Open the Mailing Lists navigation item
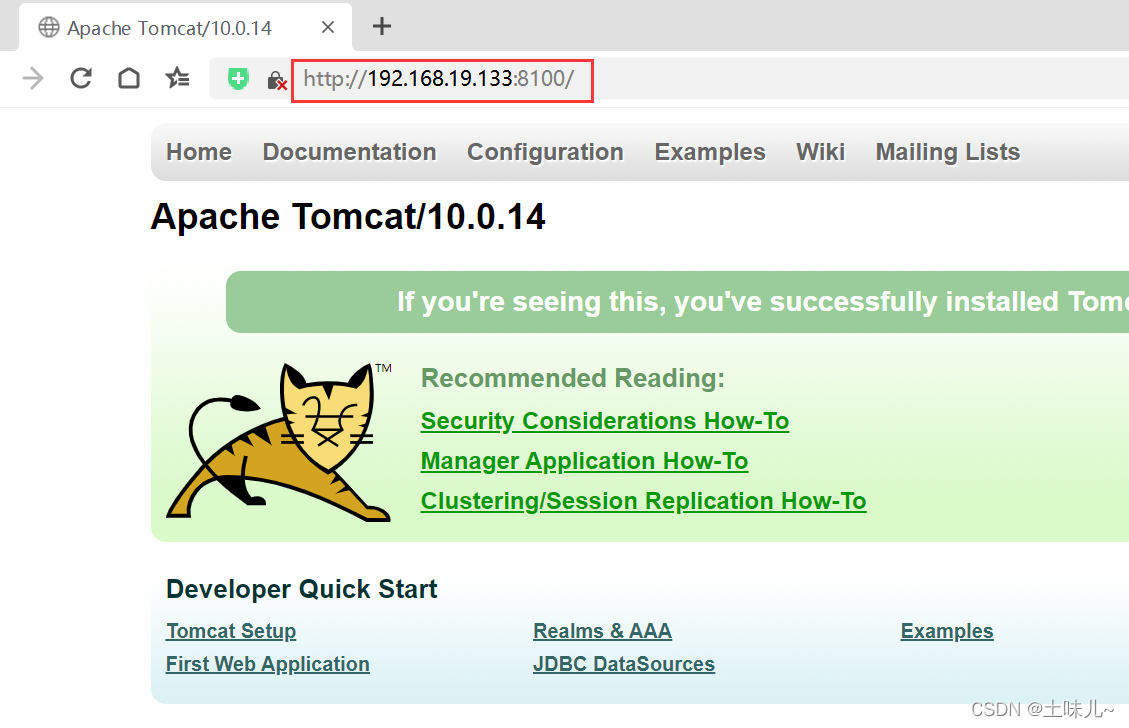The height and width of the screenshot is (728, 1129). click(948, 152)
